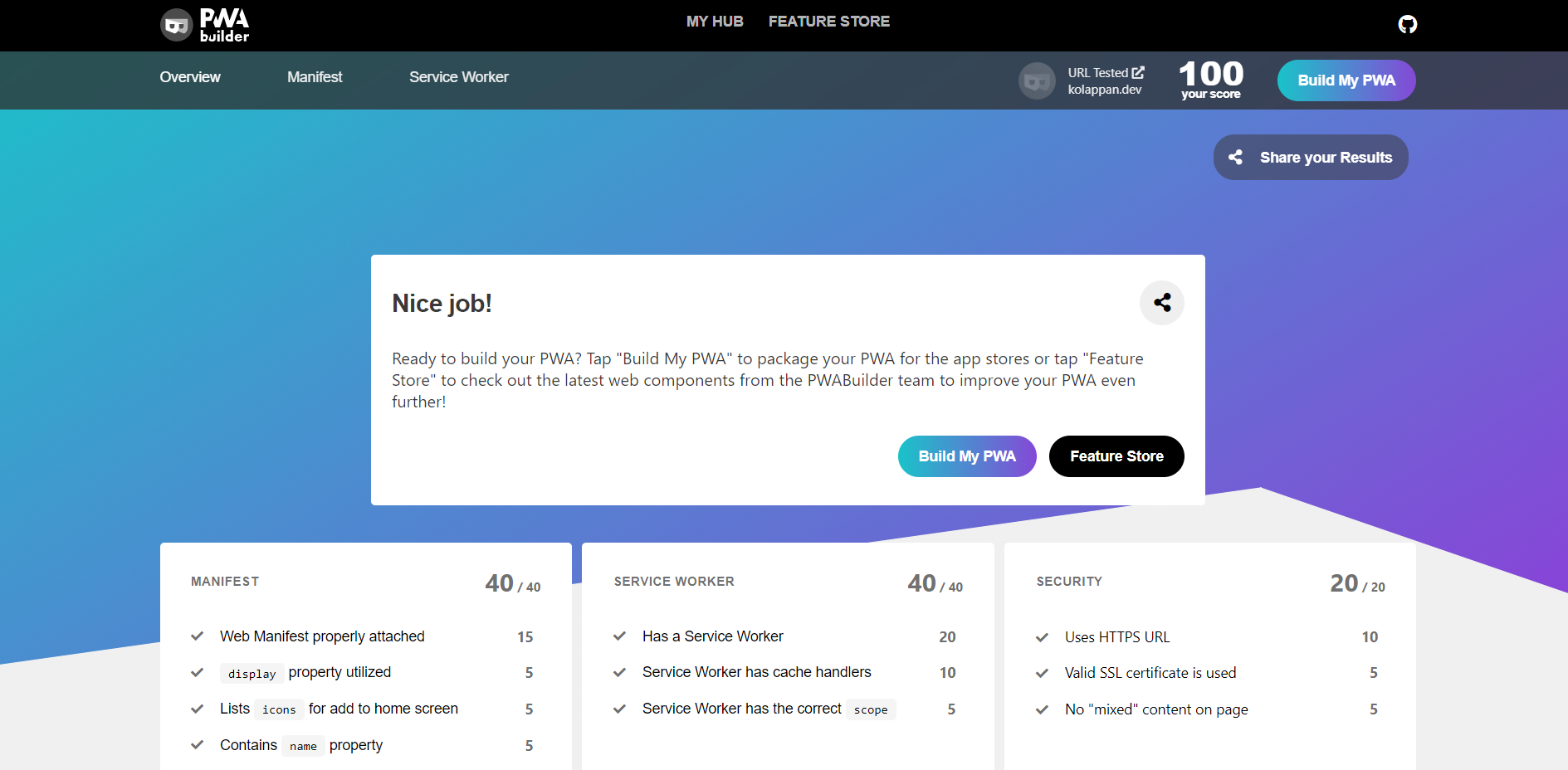This screenshot has width=1568, height=770.
Task: Click checkmark beside Valid SSL certificate
Action: point(1042,673)
